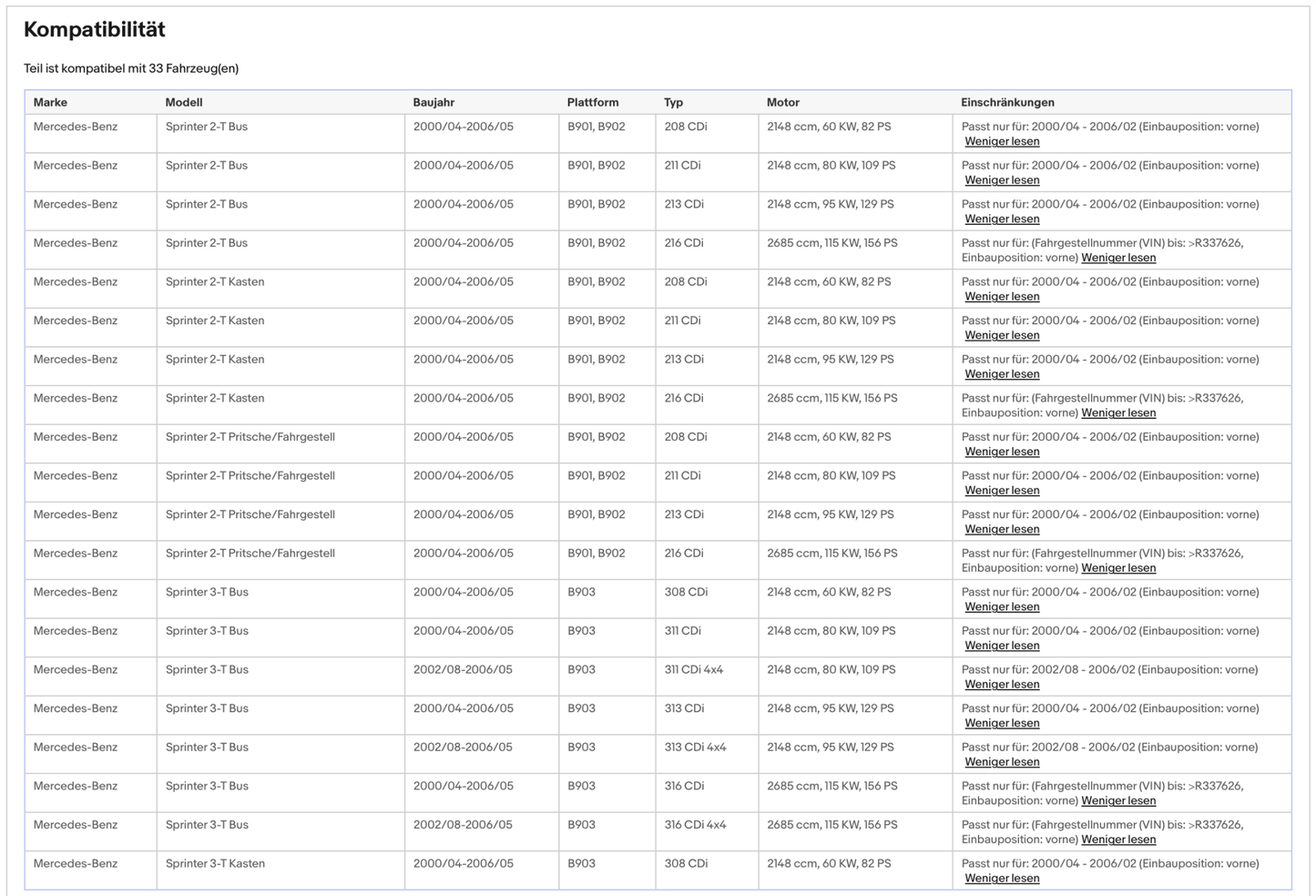Click 'Weniger lesen' in Sprinter 2-T Bus 216 CDi row
The image size is (1316, 896).
pos(1117,258)
